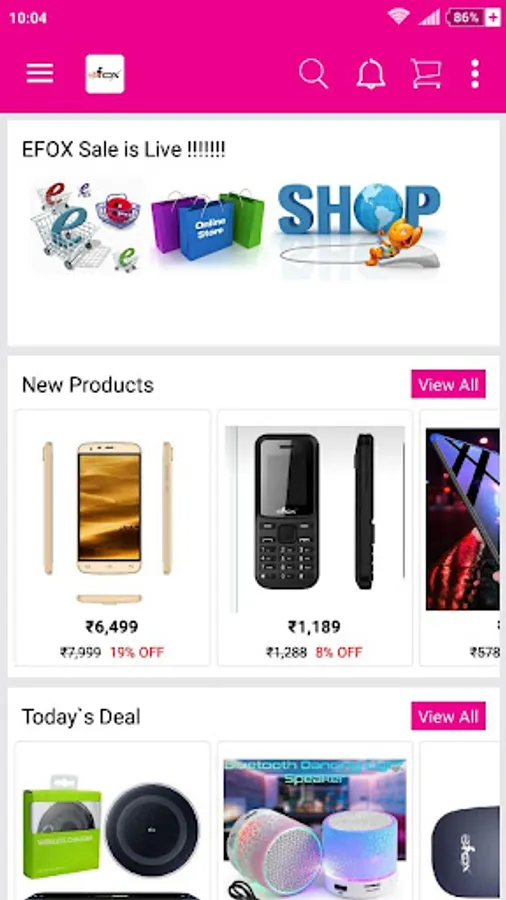Image resolution: width=506 pixels, height=900 pixels.
Task: Open the shopping cart icon
Action: [x=426, y=74]
